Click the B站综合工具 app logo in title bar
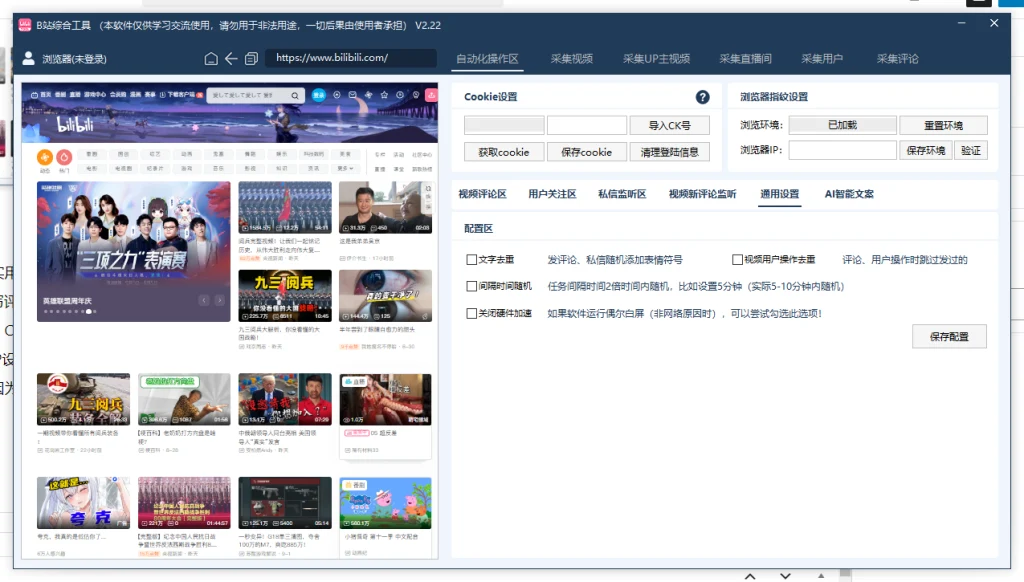 [x=25, y=25]
